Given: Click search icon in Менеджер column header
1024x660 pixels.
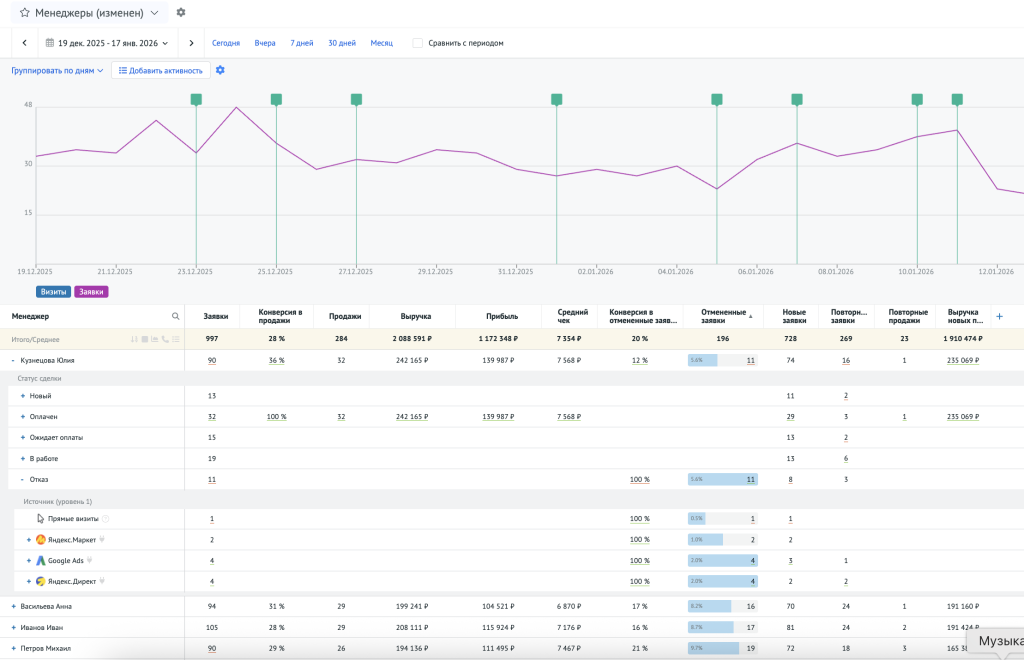Looking at the screenshot, I should click(176, 316).
